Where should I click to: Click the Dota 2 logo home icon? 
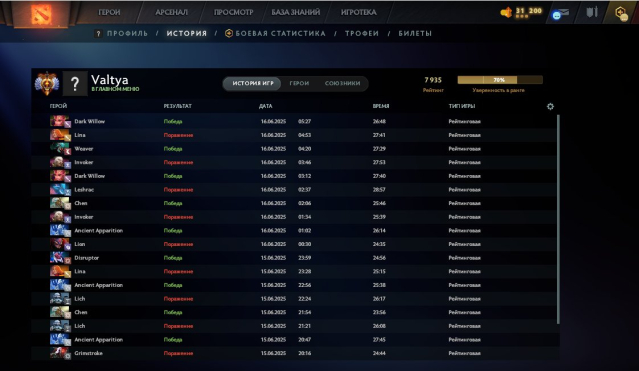(x=41, y=13)
